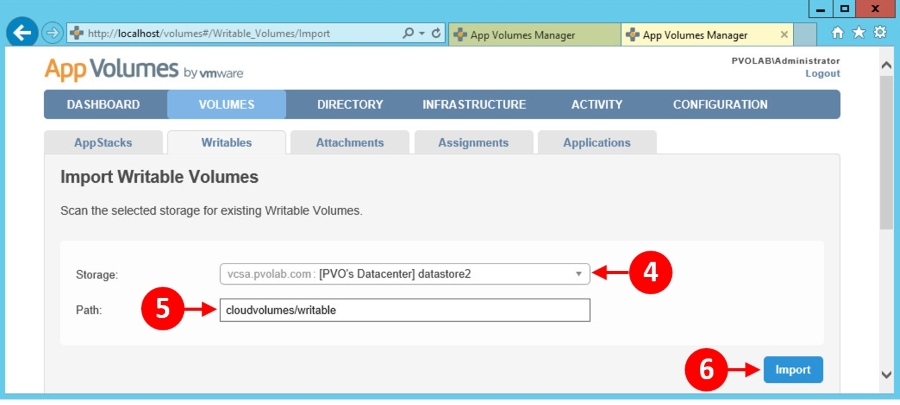Select the Writables tab
900x405 pixels.
(226, 143)
